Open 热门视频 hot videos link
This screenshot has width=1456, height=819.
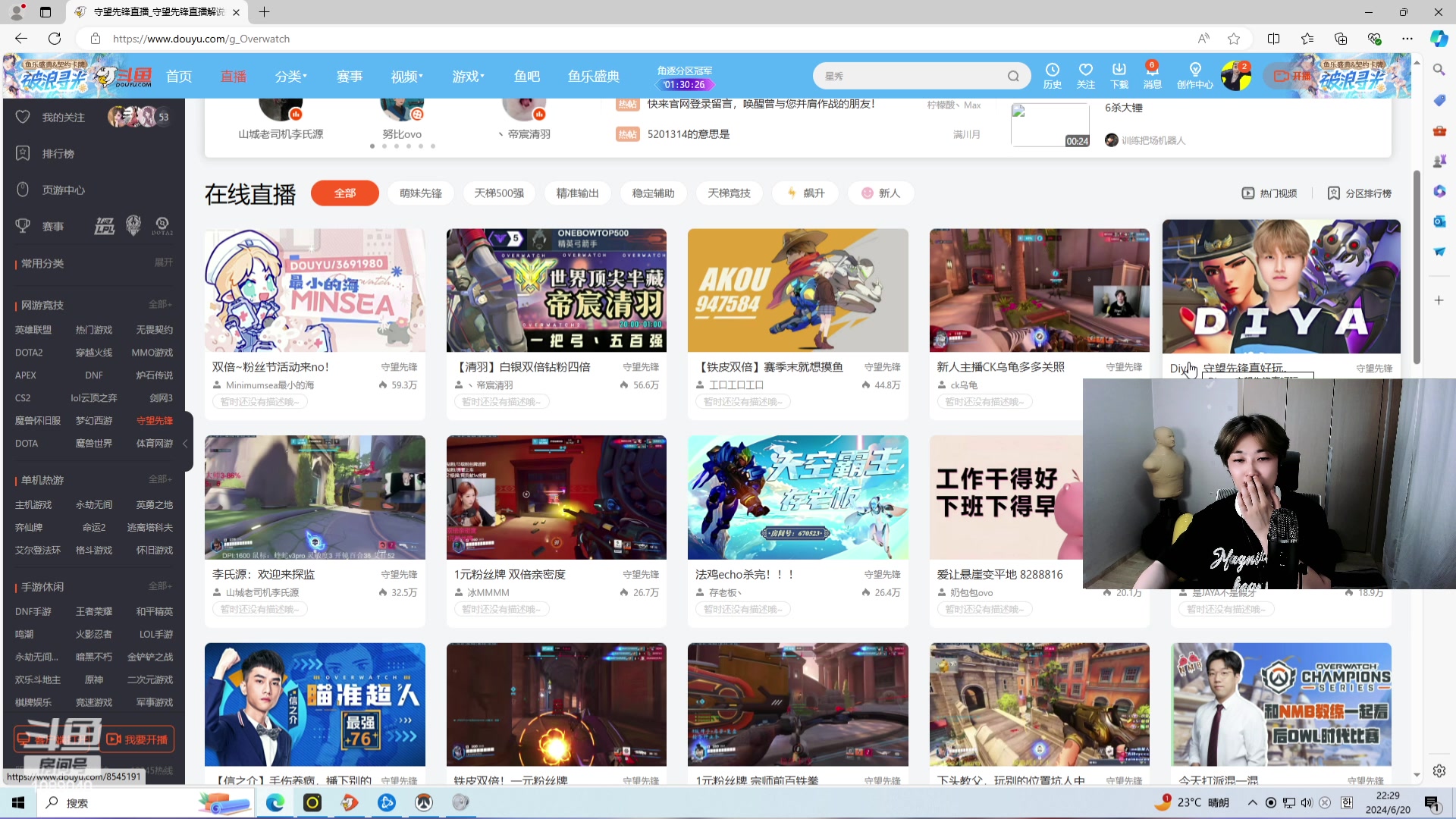pos(1269,193)
